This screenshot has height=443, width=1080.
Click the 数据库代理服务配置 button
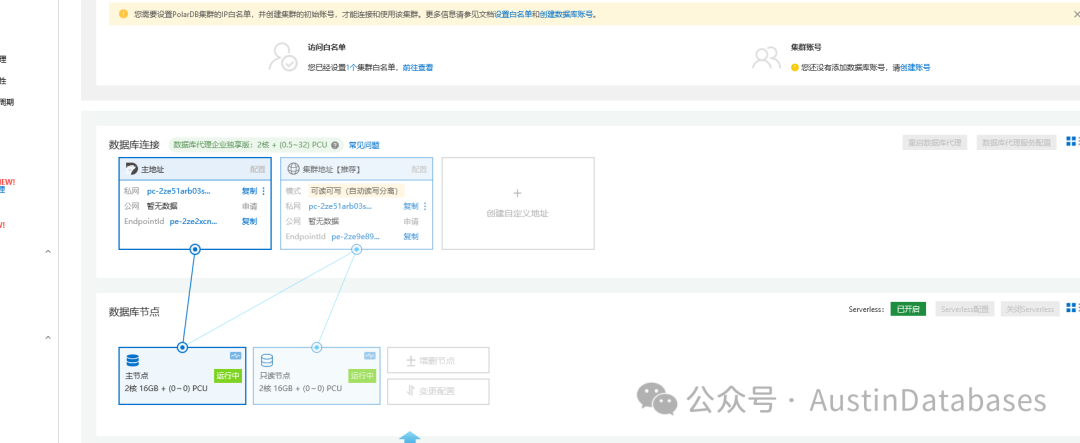[1016, 143]
